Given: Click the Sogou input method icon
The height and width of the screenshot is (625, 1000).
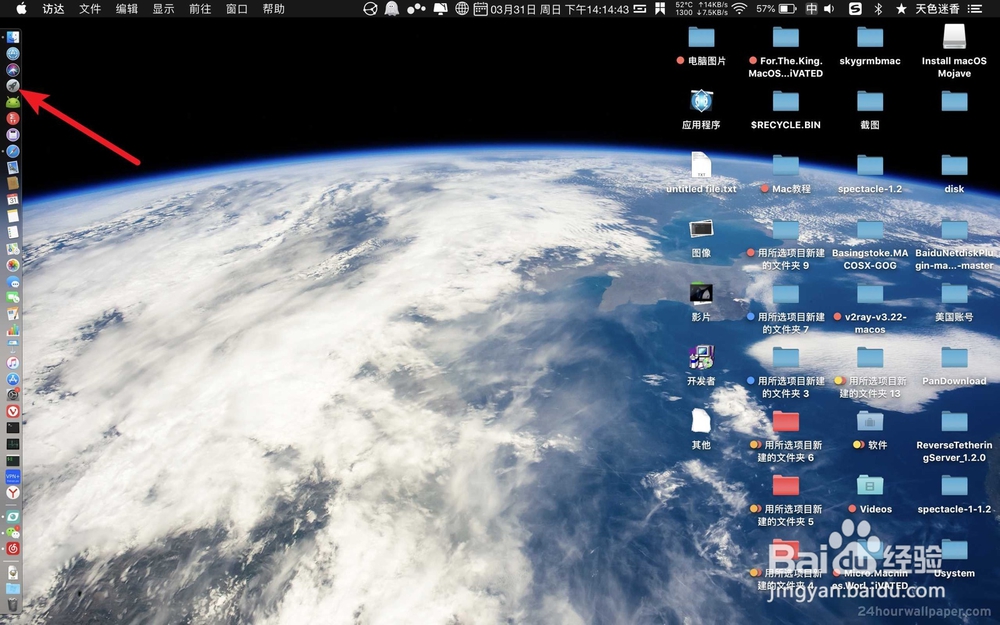Looking at the screenshot, I should (x=855, y=9).
